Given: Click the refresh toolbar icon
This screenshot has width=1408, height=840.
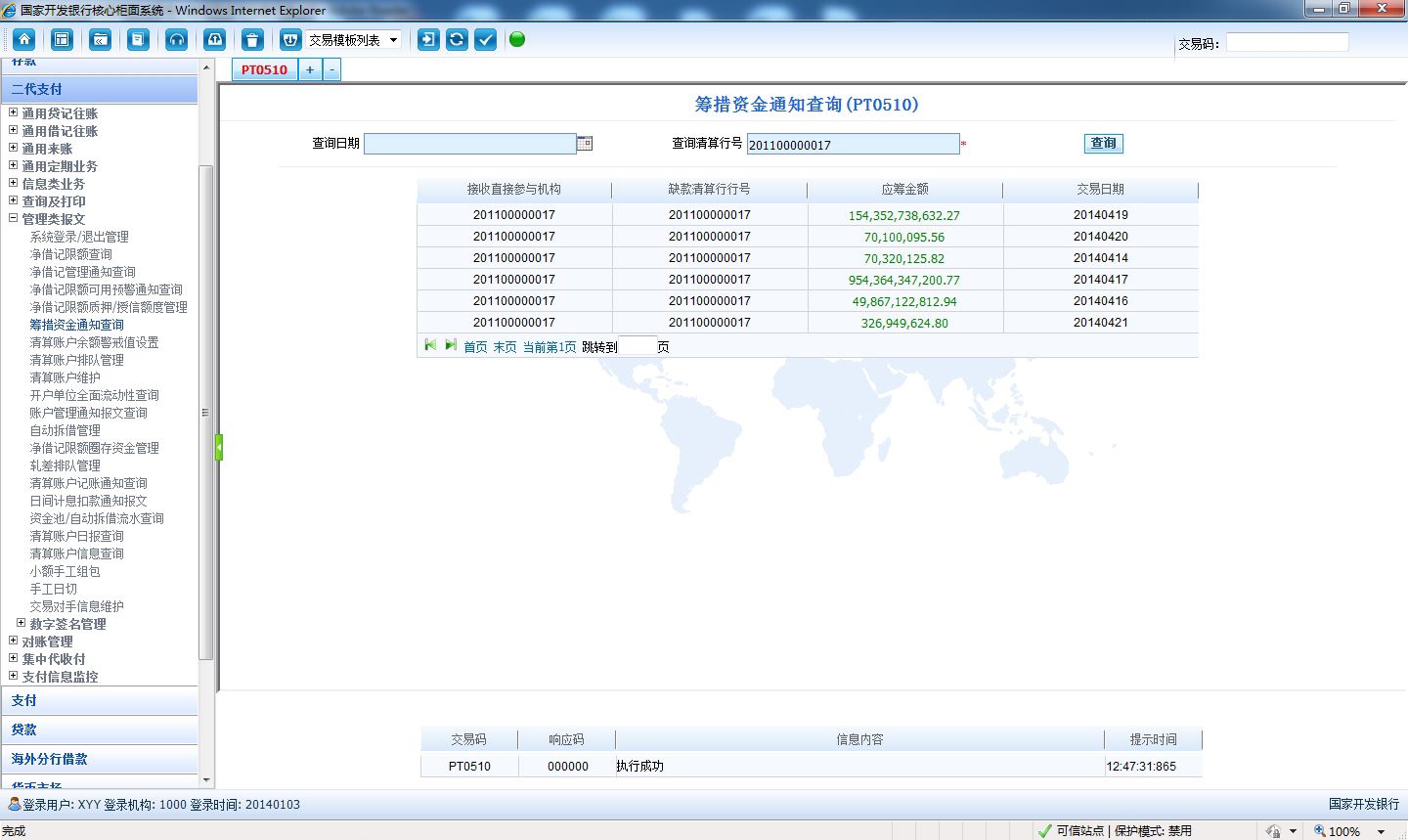Looking at the screenshot, I should (457, 39).
